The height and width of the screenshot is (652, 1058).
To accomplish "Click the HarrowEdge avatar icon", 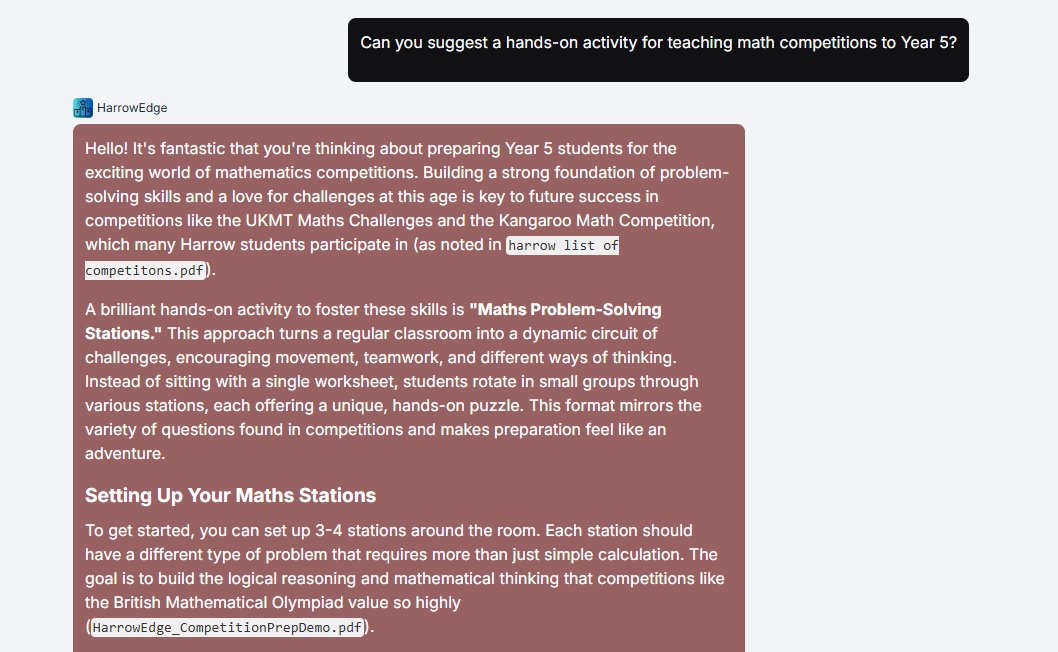I will (x=83, y=108).
